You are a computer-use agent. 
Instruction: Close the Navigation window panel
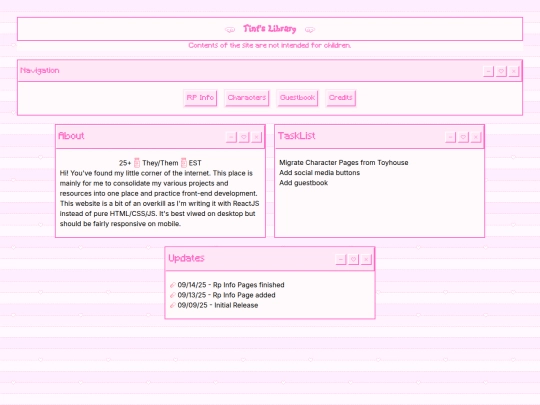tap(513, 71)
